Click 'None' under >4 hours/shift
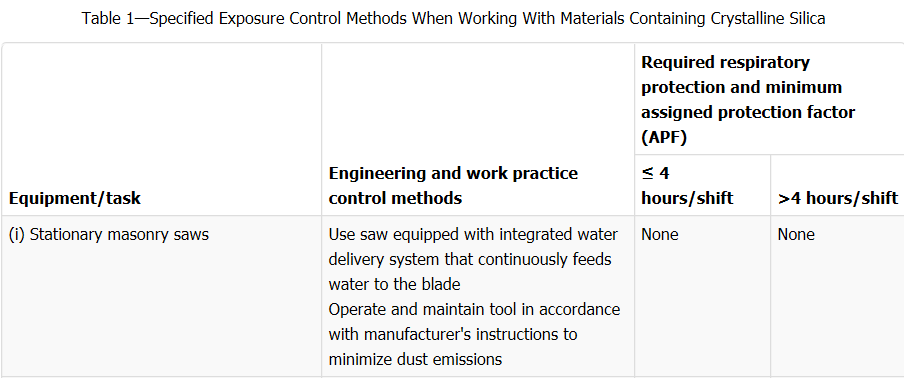The height and width of the screenshot is (378, 904). point(796,235)
